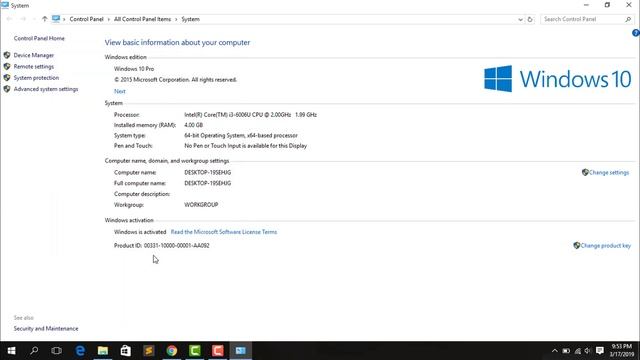Go to Control Panel Home
The image size is (640, 360).
(39, 38)
